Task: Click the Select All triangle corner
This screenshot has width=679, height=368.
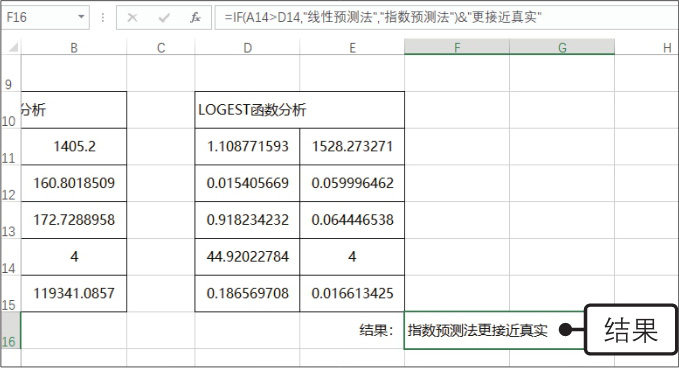Action: [x=13, y=47]
